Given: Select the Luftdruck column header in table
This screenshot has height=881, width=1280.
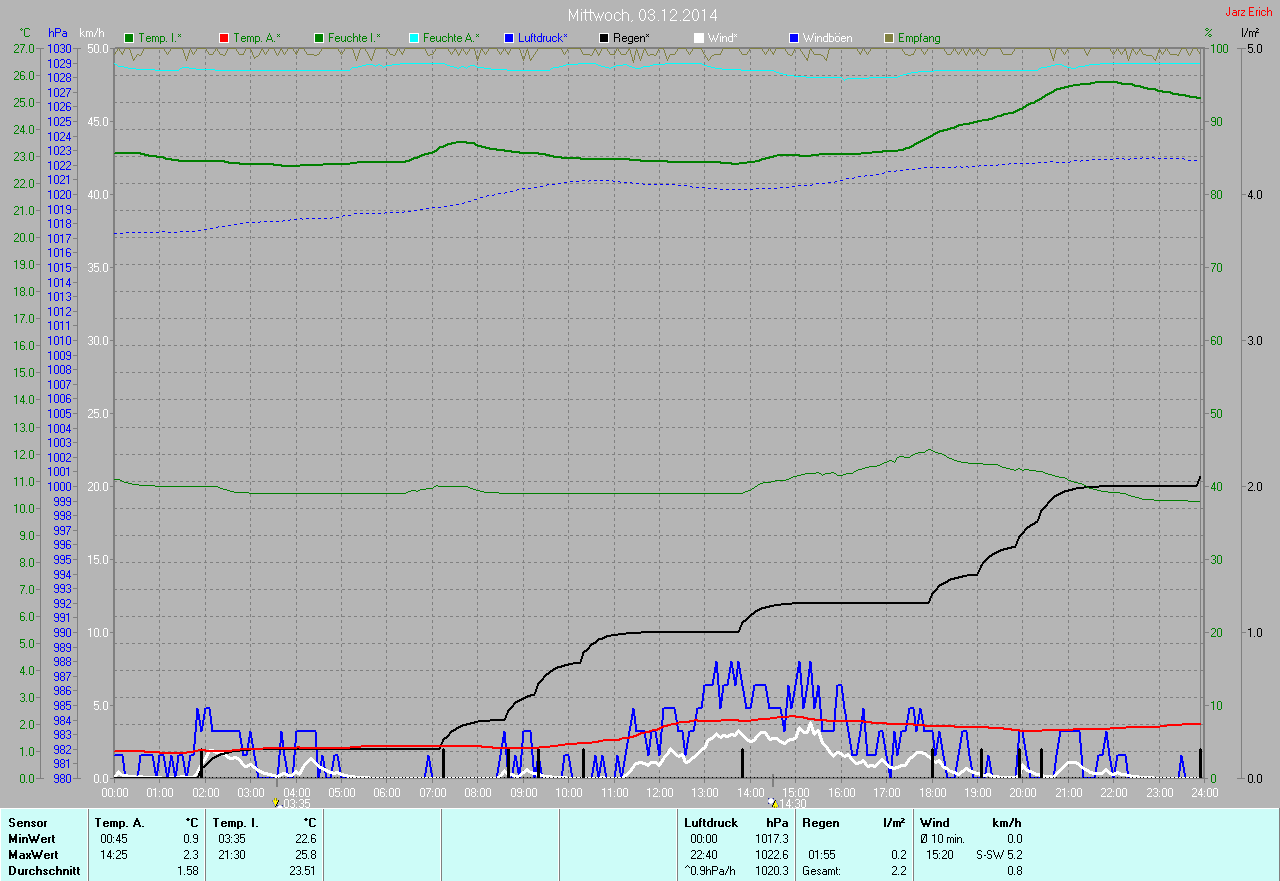Looking at the screenshot, I should click(x=709, y=822).
